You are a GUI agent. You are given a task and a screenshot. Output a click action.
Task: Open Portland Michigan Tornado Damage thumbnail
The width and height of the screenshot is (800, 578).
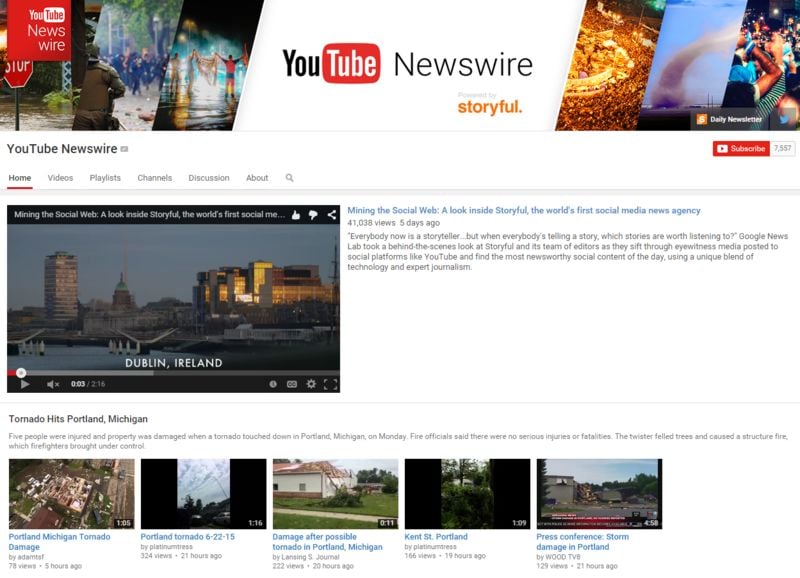point(71,494)
